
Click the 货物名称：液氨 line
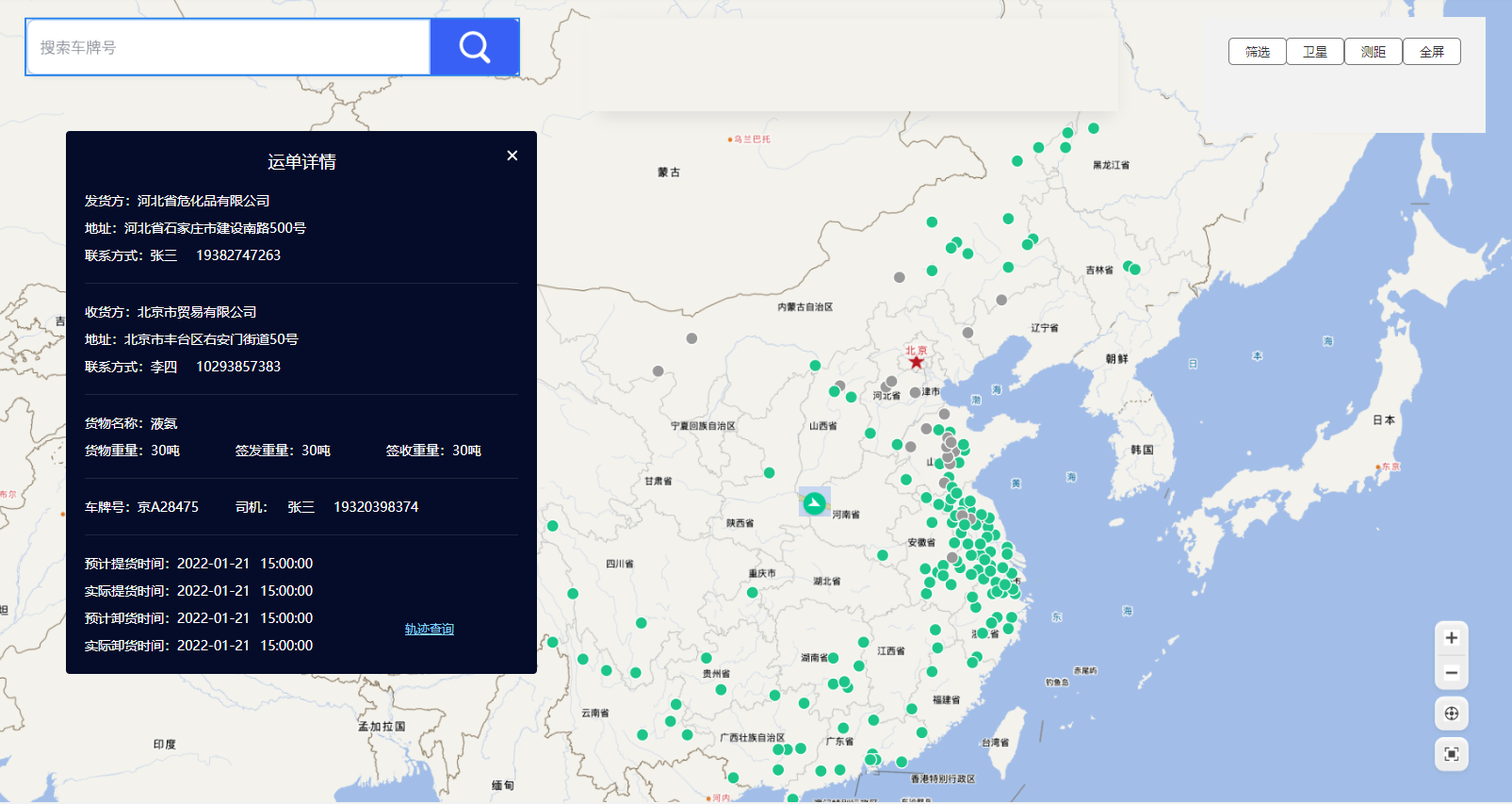pos(131,423)
